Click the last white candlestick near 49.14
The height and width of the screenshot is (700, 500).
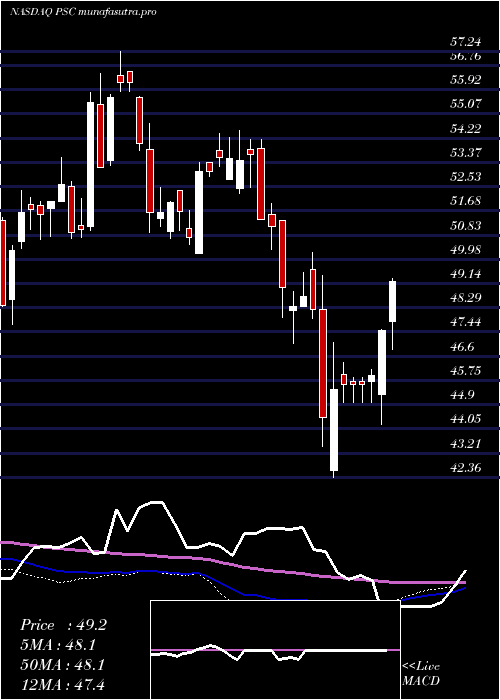[x=392, y=302]
